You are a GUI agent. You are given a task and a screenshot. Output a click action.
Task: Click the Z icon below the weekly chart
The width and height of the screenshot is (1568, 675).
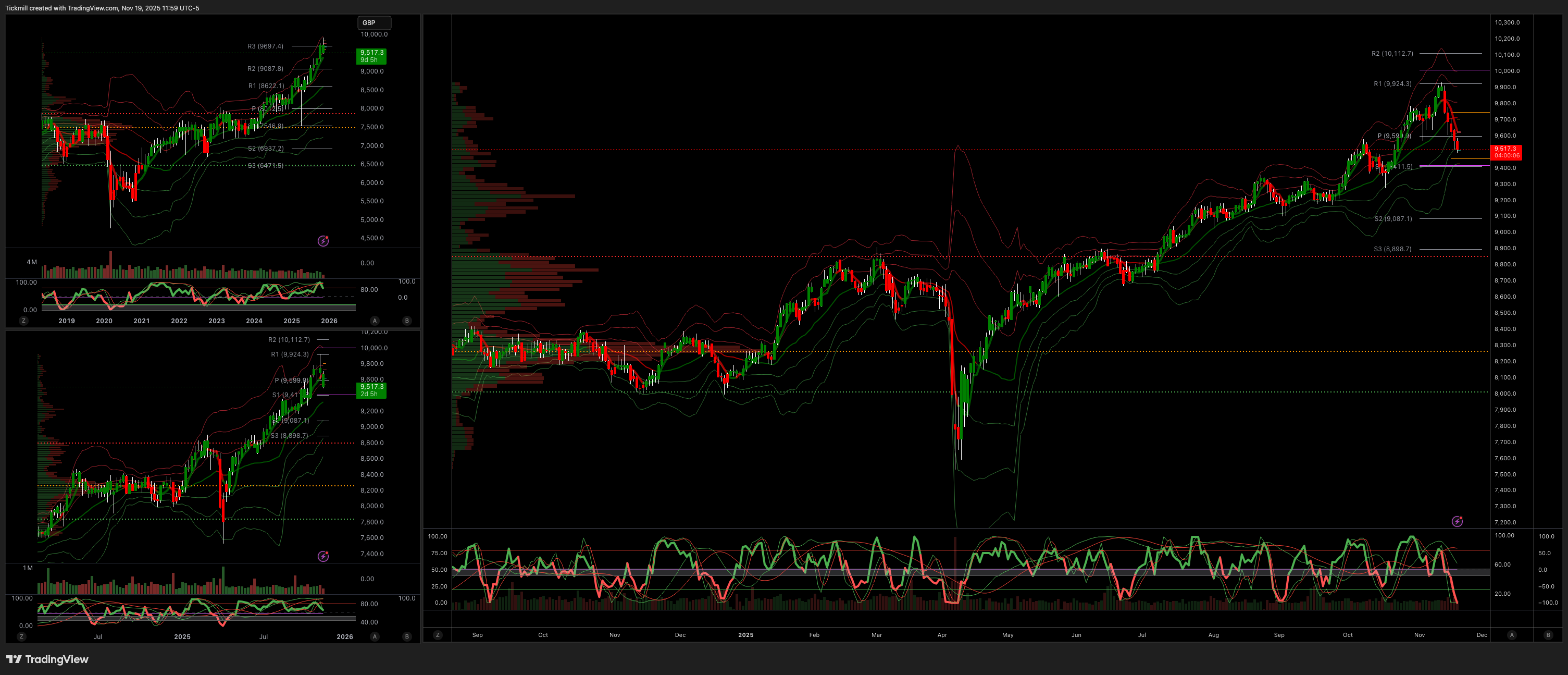(x=22, y=636)
